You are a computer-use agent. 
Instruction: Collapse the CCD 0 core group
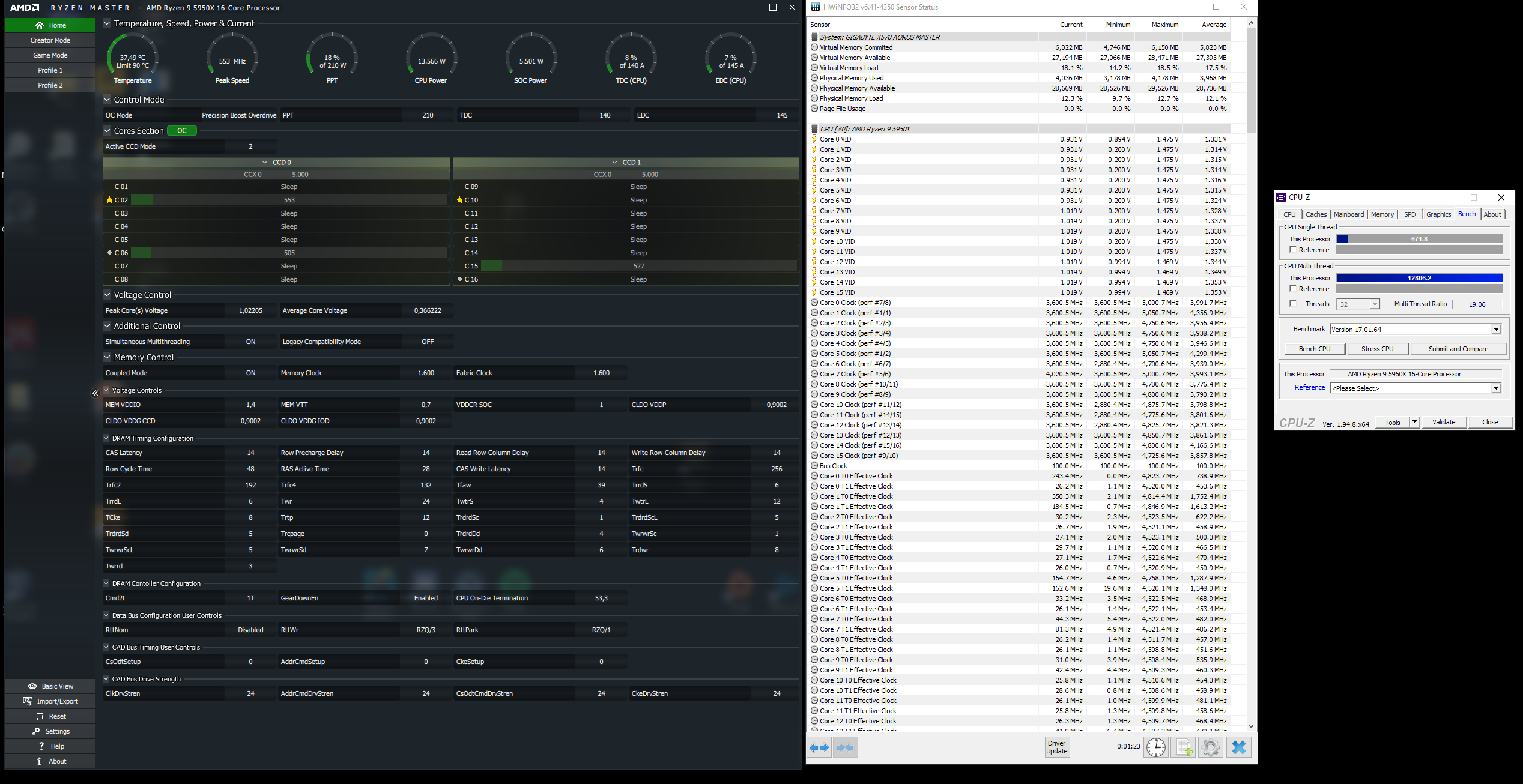click(x=265, y=162)
